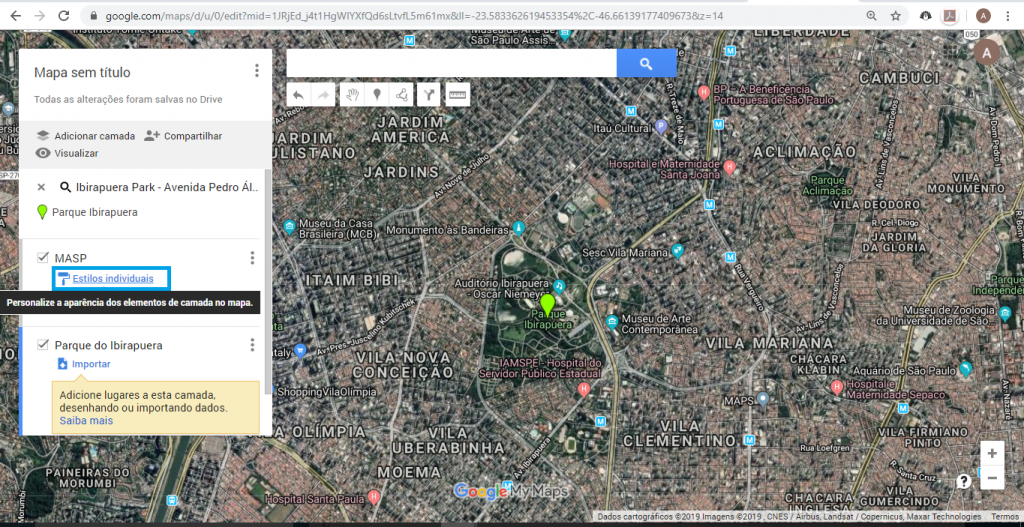The width and height of the screenshot is (1024, 527).
Task: Click the side panel vertical scrollbar
Action: (266, 280)
